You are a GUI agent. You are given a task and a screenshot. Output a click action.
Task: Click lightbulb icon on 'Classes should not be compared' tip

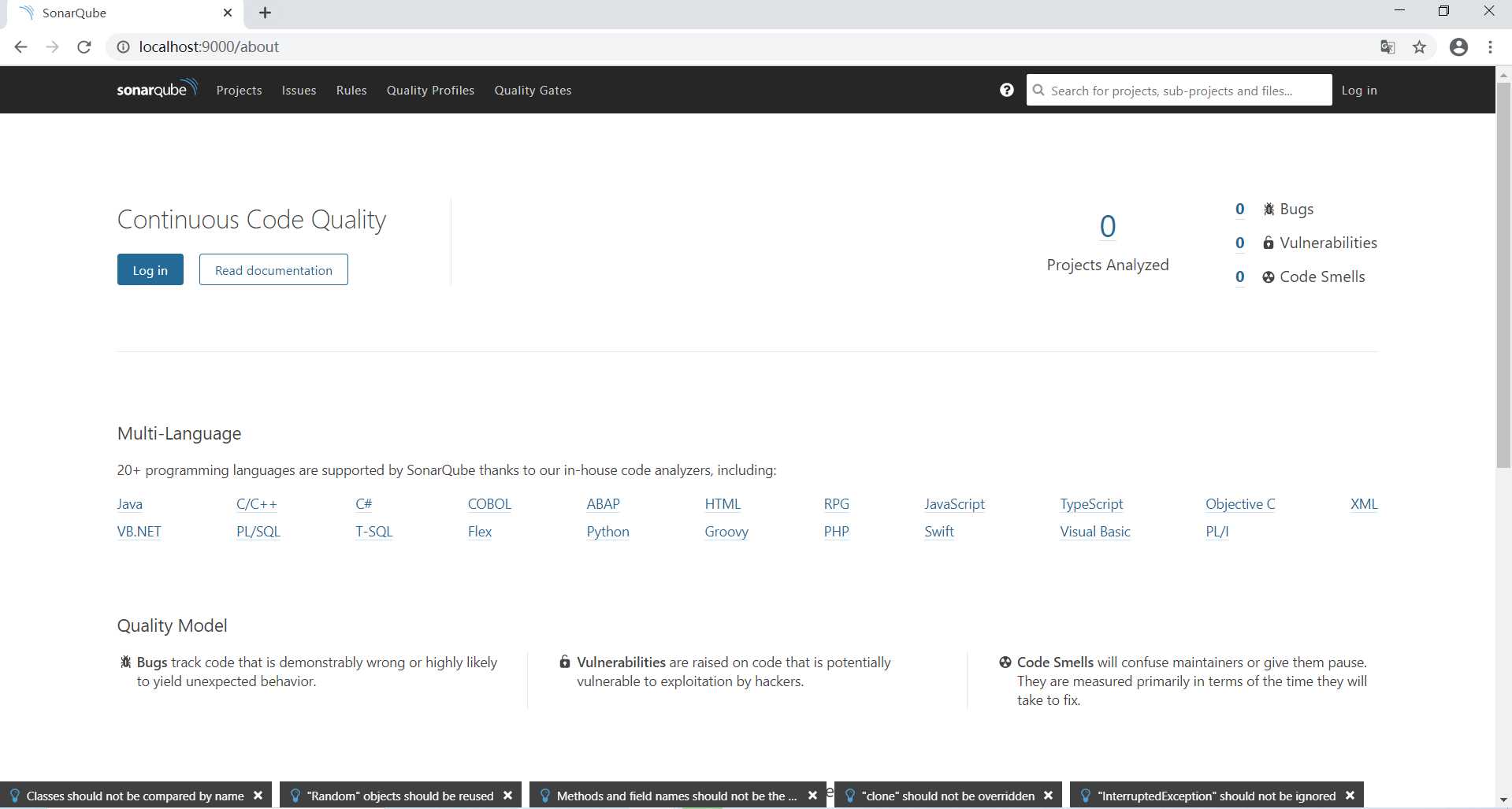click(14, 796)
